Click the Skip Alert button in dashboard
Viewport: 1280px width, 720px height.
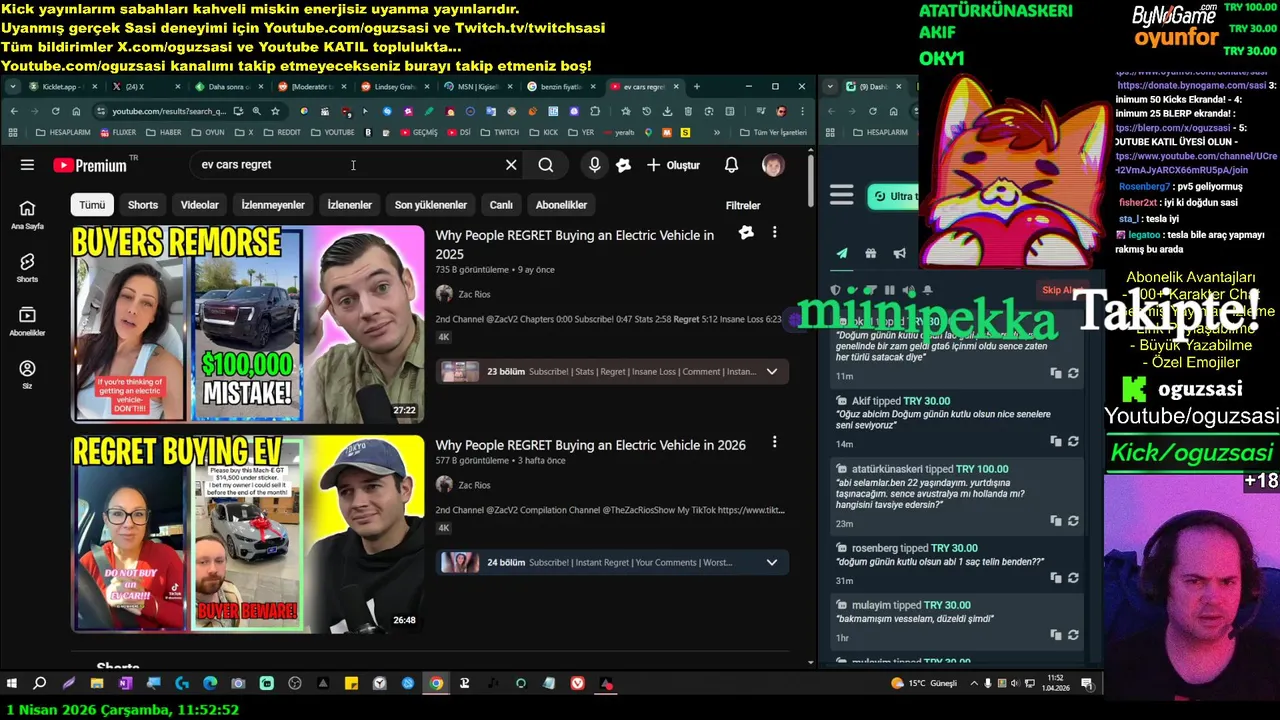[x=1062, y=290]
